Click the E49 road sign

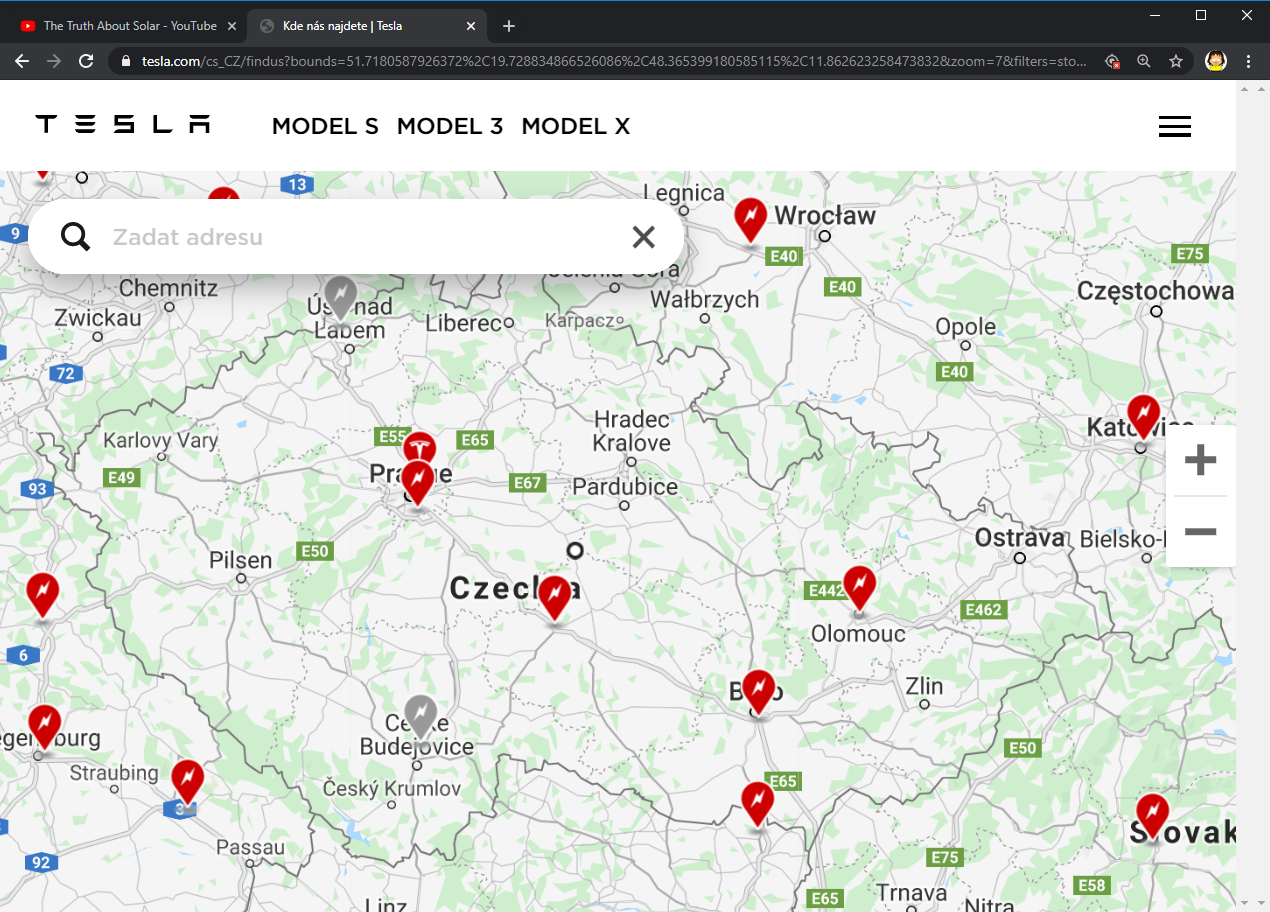121,478
